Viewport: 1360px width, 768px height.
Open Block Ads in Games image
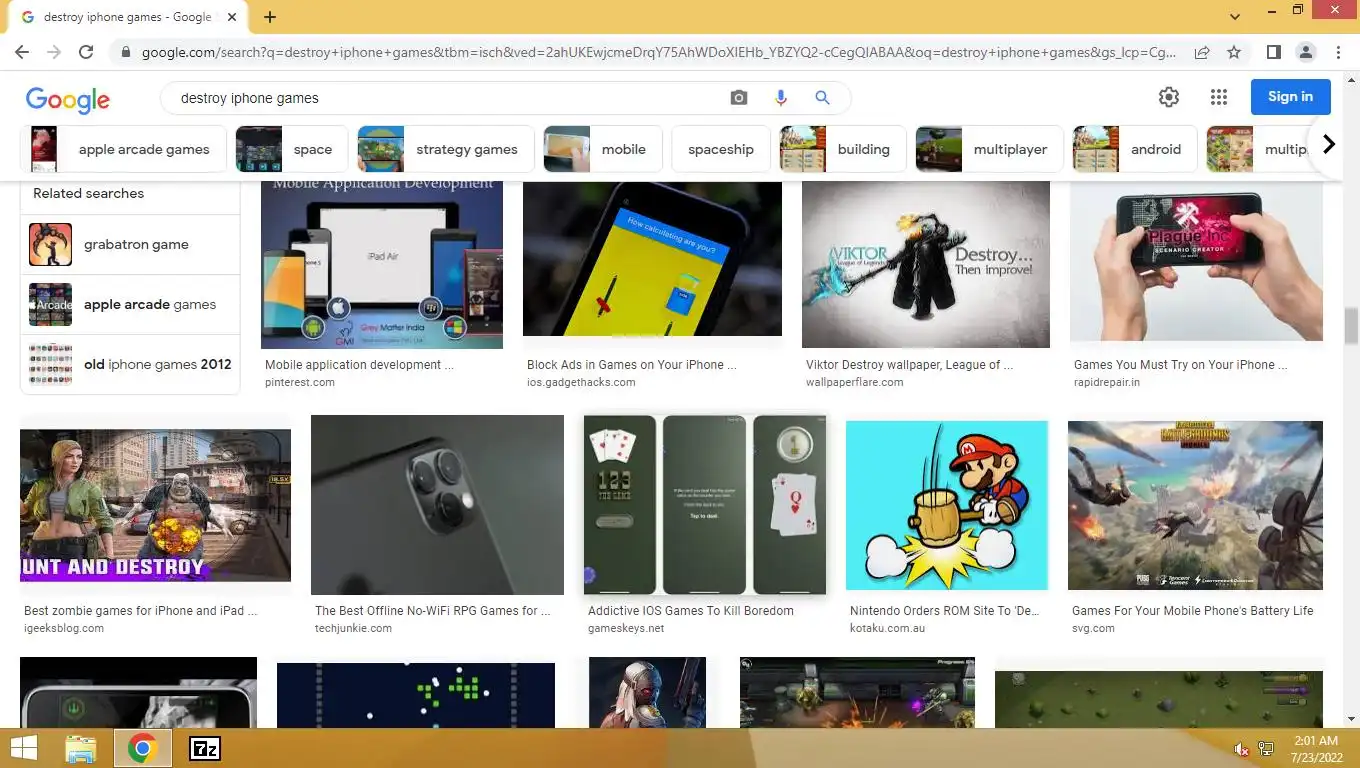(x=652, y=259)
